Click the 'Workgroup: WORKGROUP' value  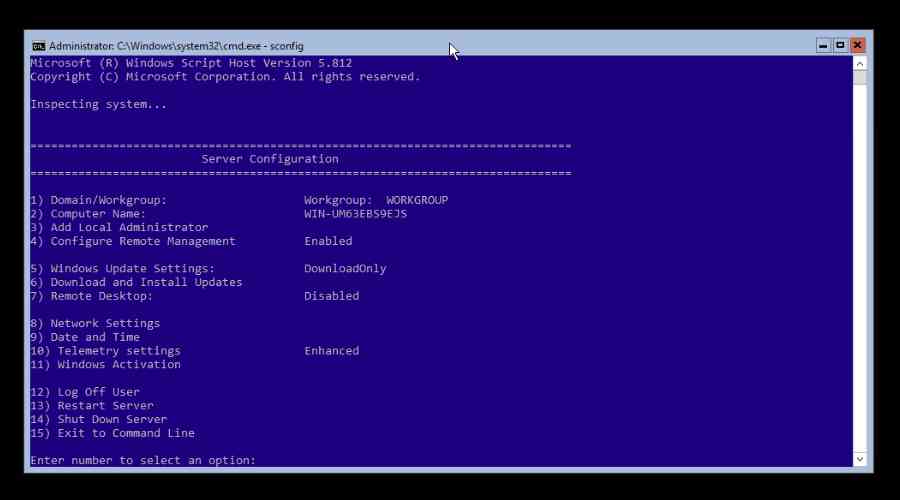click(x=376, y=200)
